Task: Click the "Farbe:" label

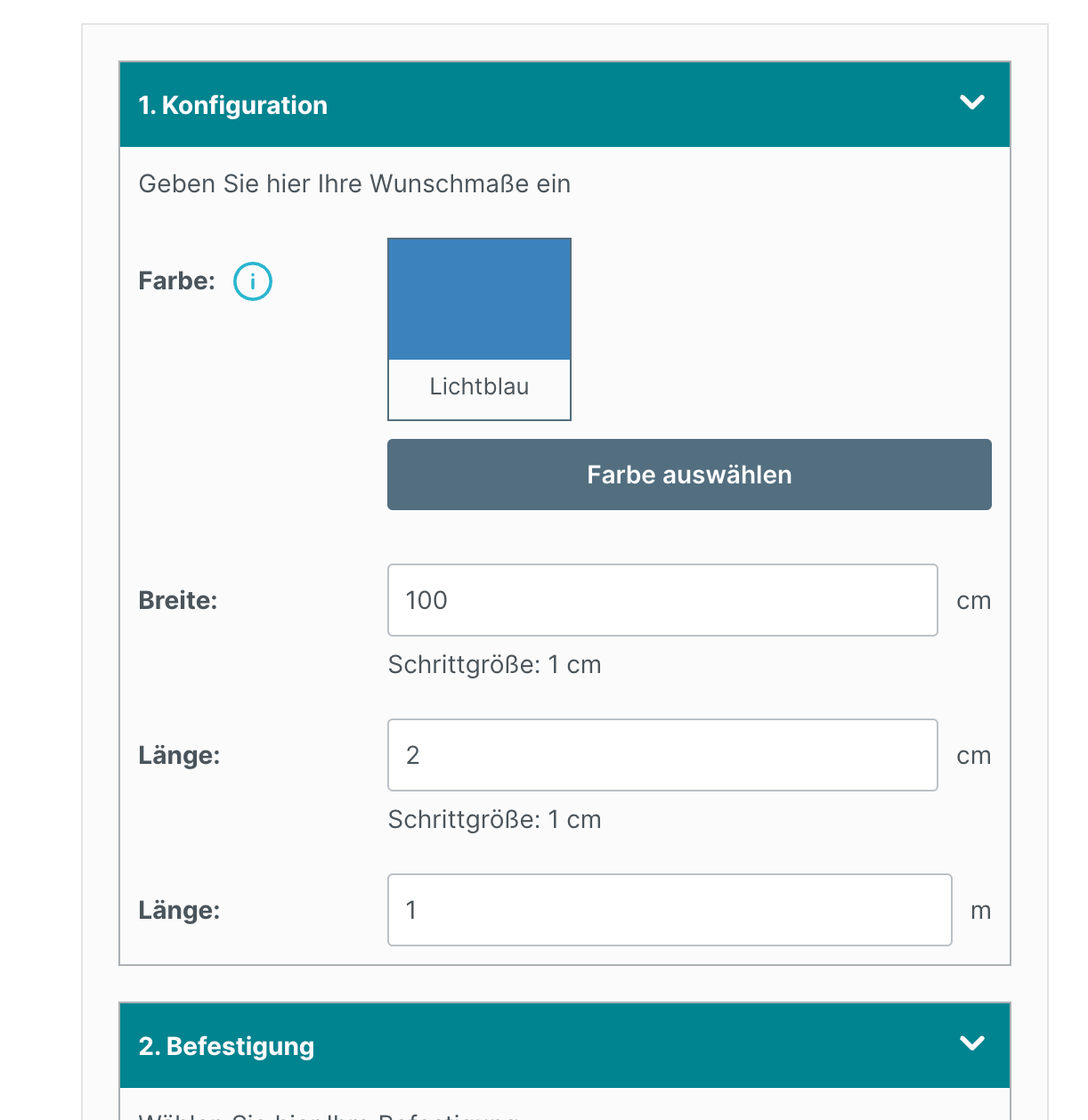Action: click(x=177, y=281)
